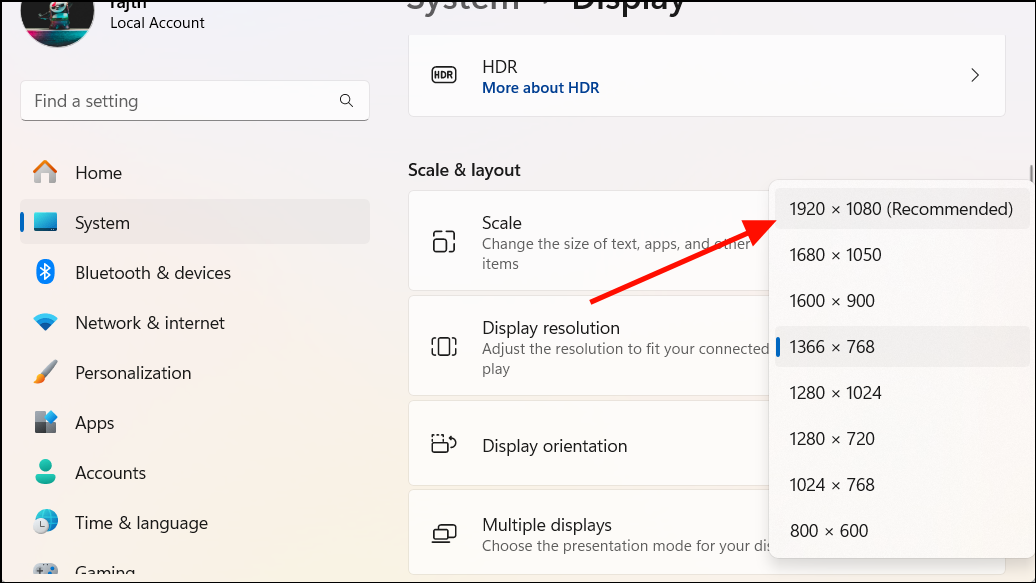
Task: Expand the HDR section chevron
Action: click(973, 74)
